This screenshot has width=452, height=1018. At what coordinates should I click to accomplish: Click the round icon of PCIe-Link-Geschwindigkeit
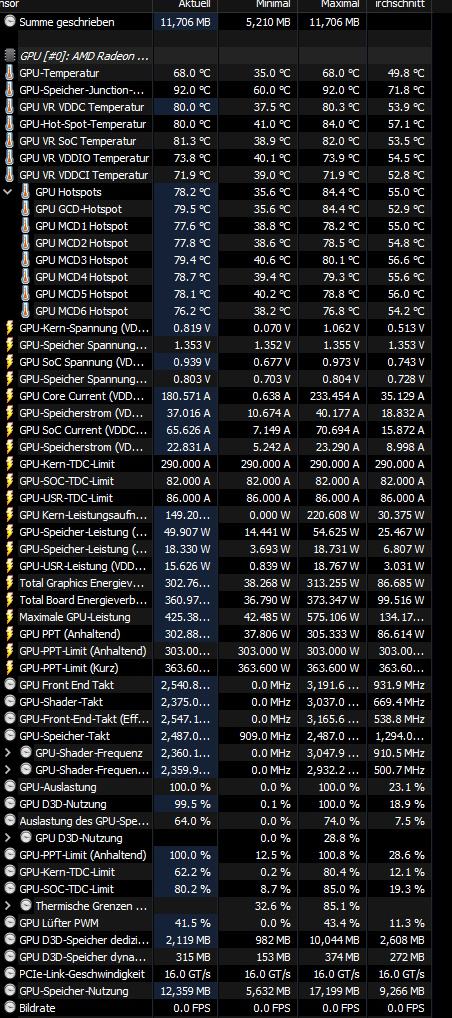(x=10, y=974)
